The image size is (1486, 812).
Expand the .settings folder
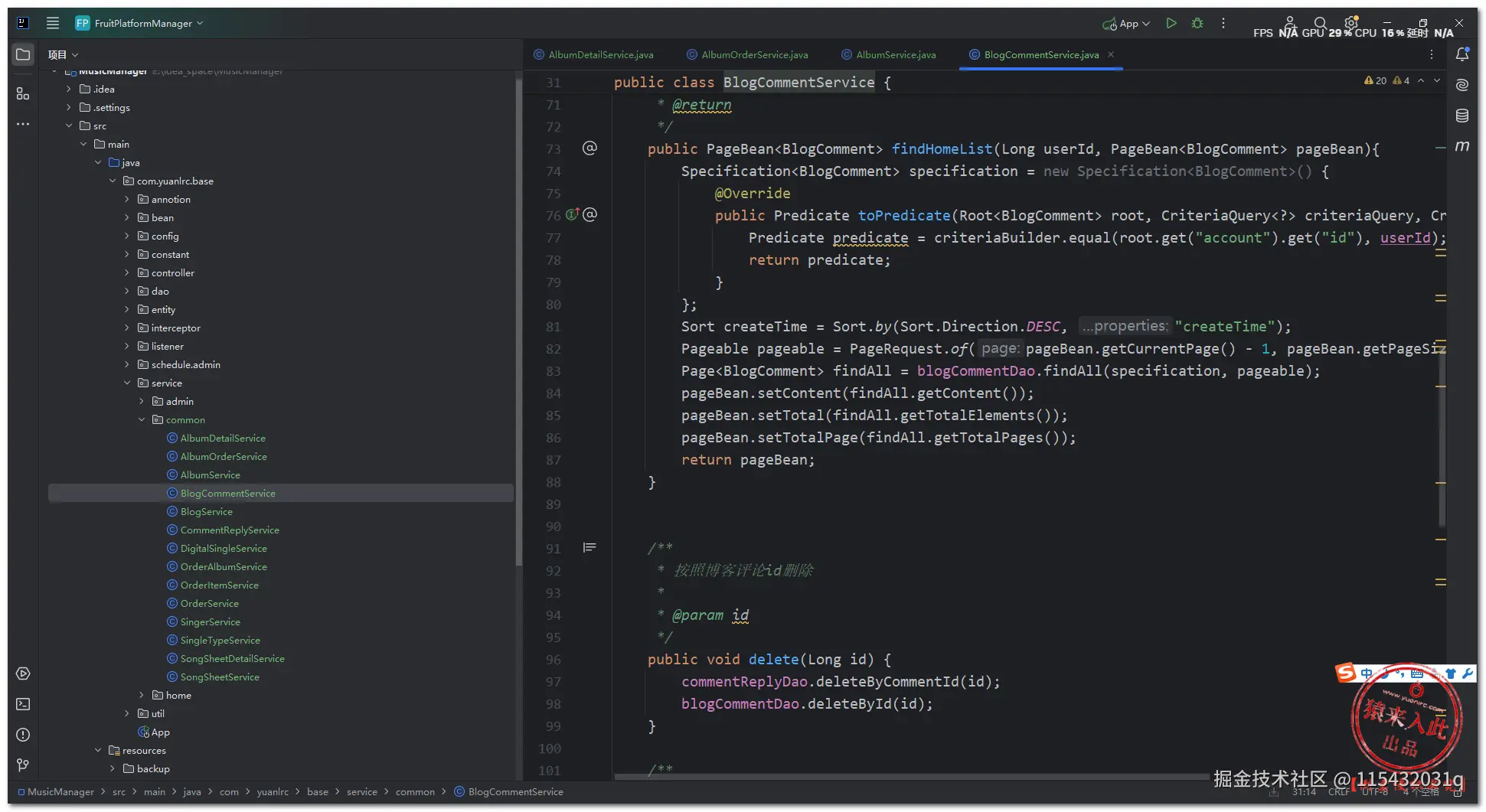pos(69,107)
